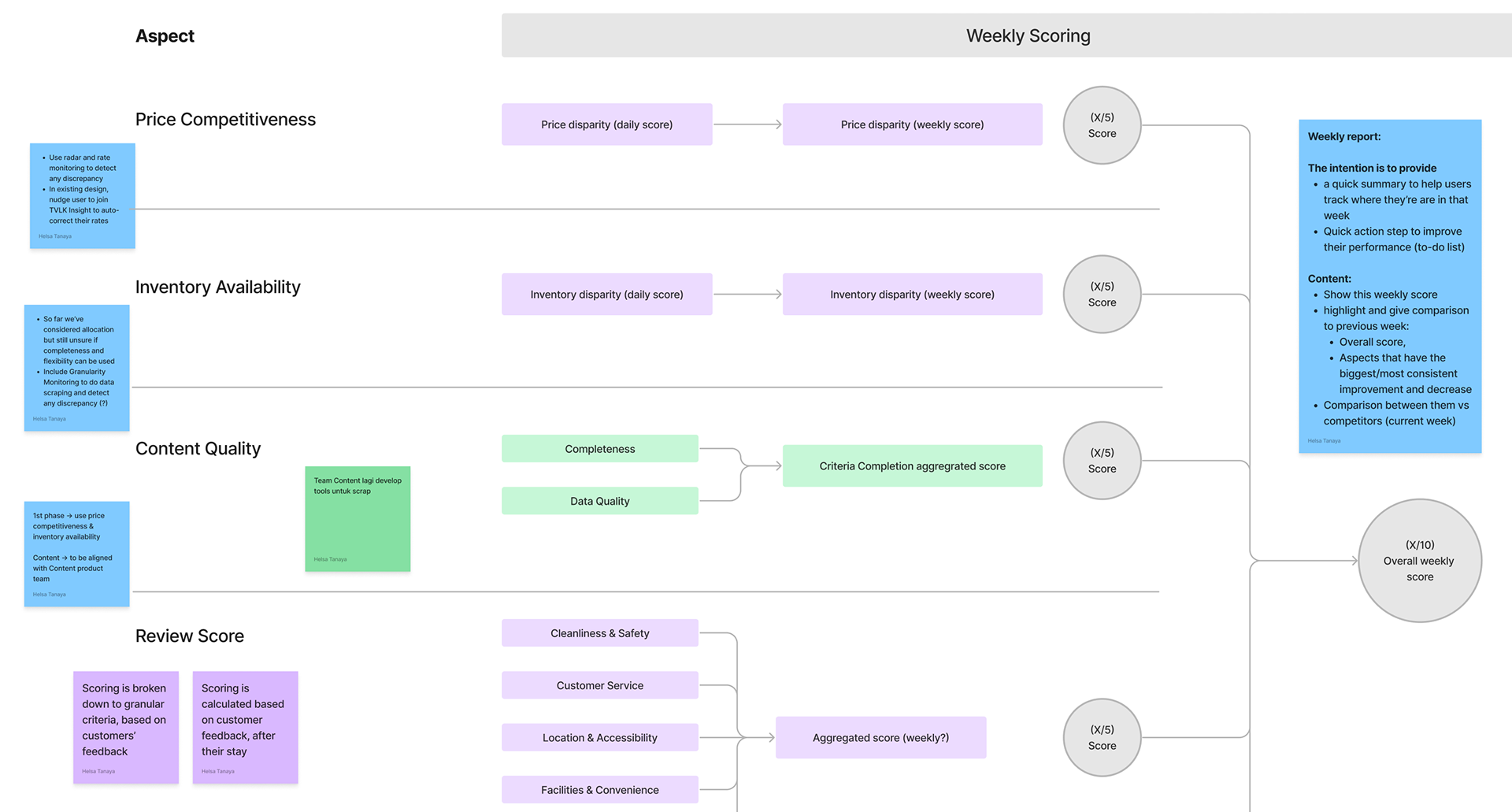The width and height of the screenshot is (1512, 812).
Task: Click the Aggregated score (weekly?) box
Action: 880,738
